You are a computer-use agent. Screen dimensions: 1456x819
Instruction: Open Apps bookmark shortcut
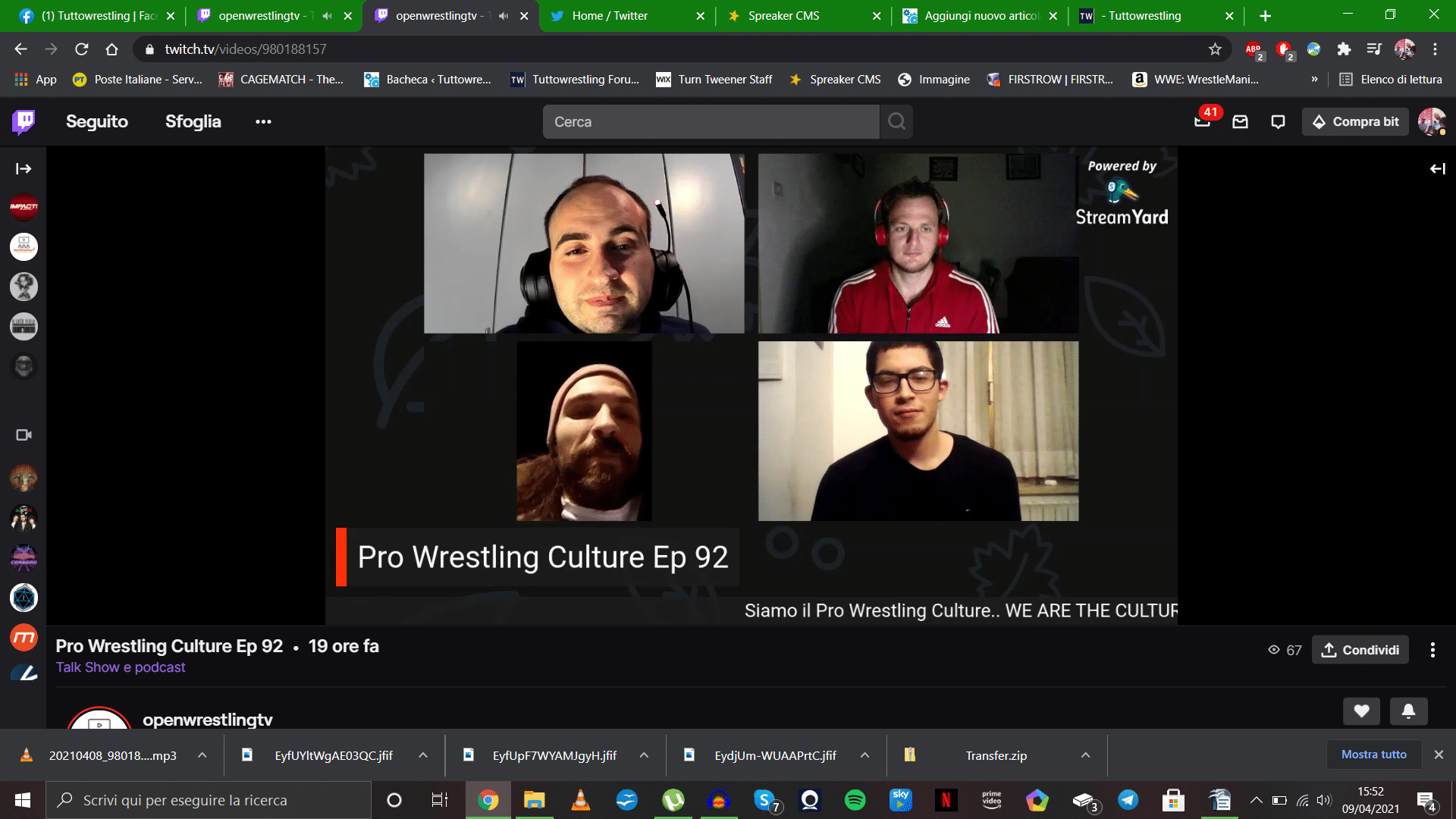[x=36, y=79]
